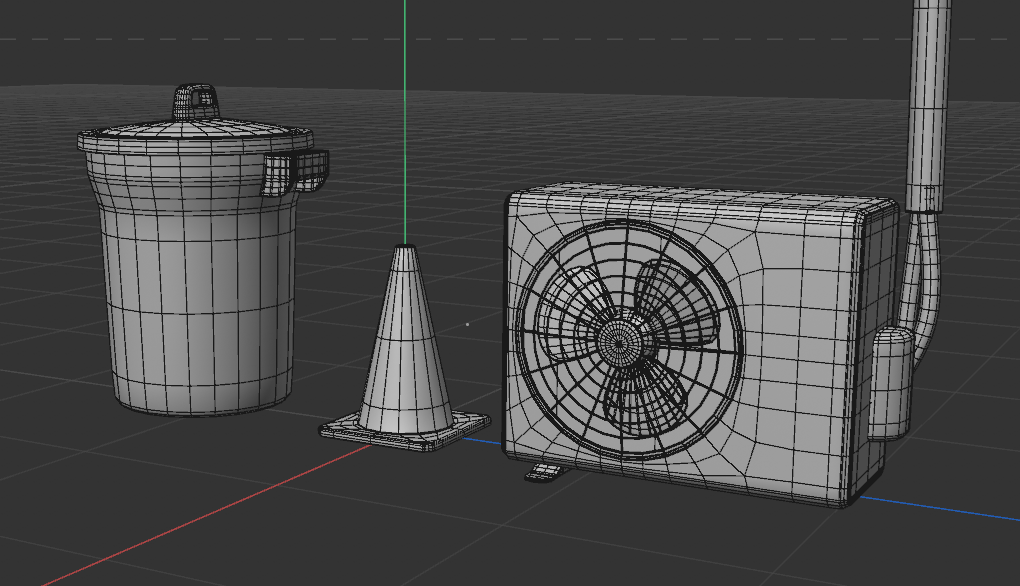Image resolution: width=1020 pixels, height=586 pixels.
Task: Select the trash can lid top handle
Action: click(195, 102)
